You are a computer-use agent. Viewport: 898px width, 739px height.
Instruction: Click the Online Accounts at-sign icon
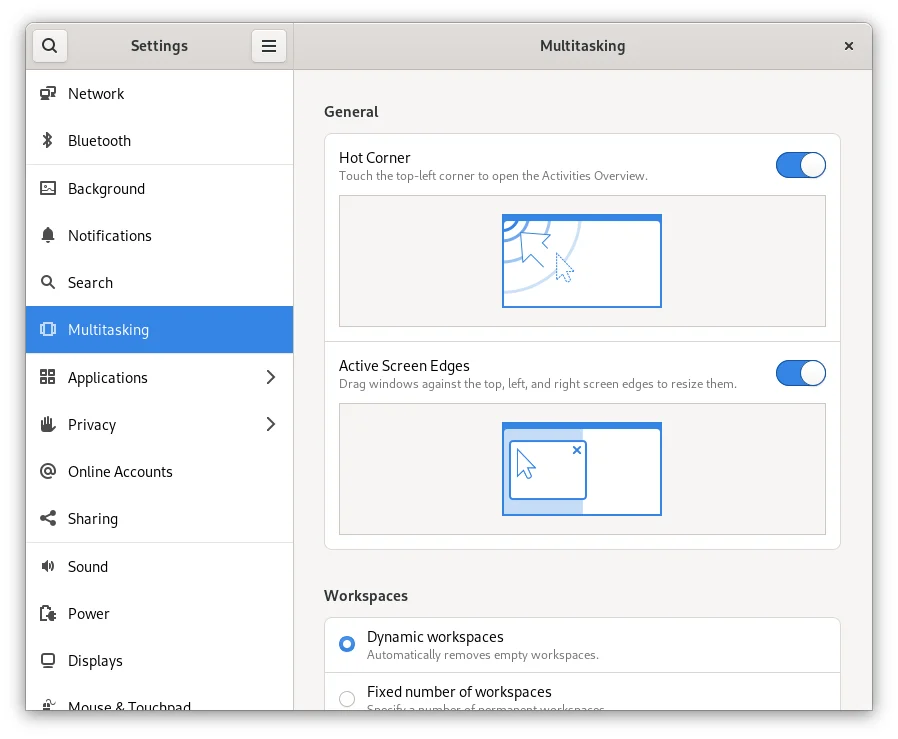(47, 472)
